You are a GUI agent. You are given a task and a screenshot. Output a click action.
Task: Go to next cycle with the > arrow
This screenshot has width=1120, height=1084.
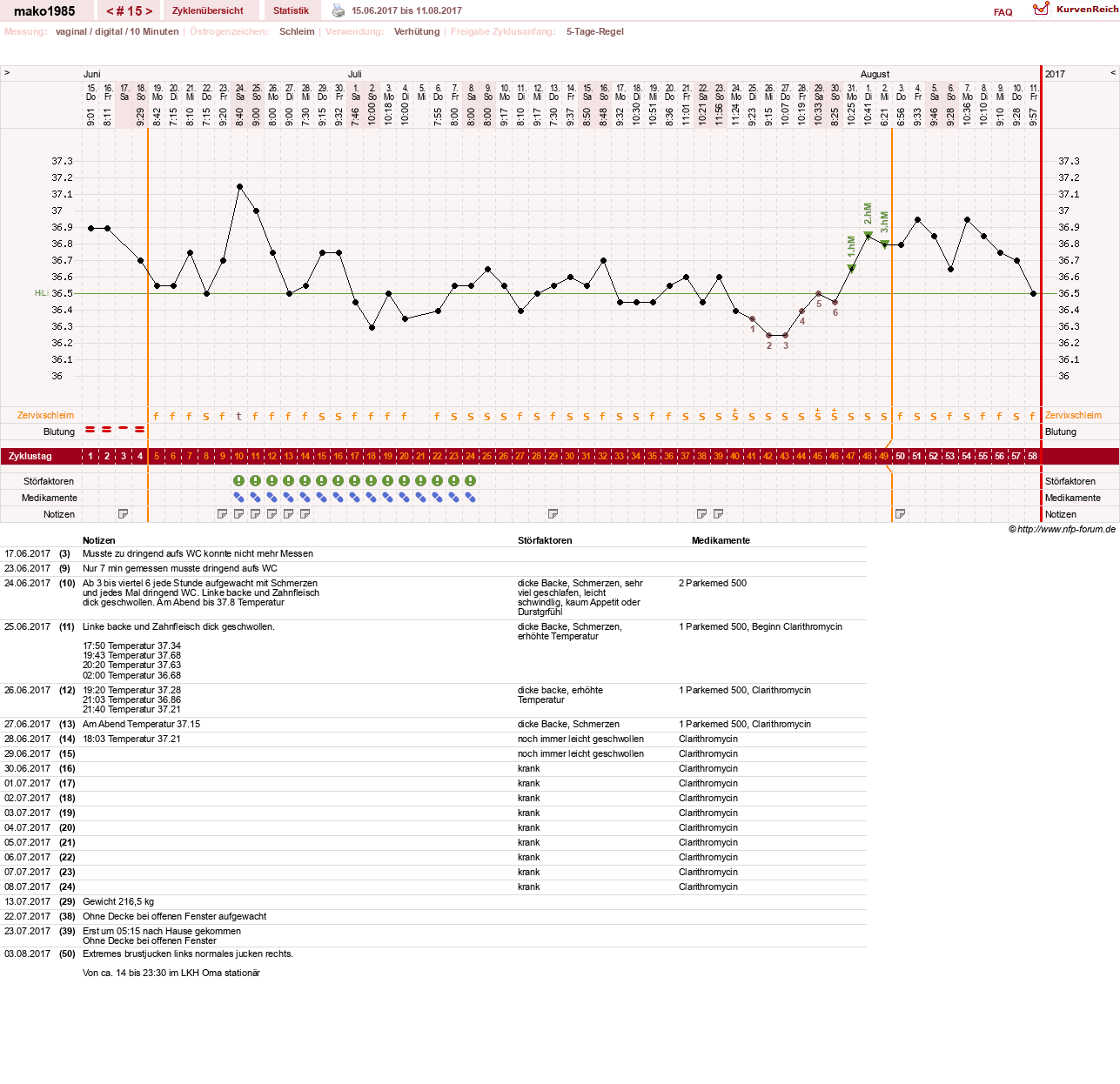149,11
